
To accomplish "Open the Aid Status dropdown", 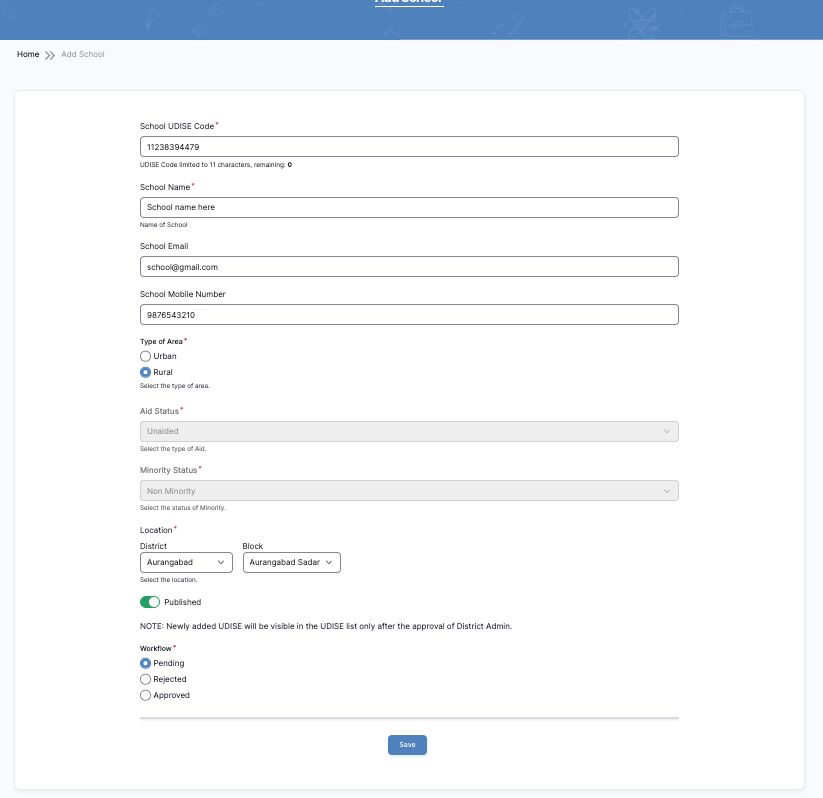I will pyautogui.click(x=409, y=431).
